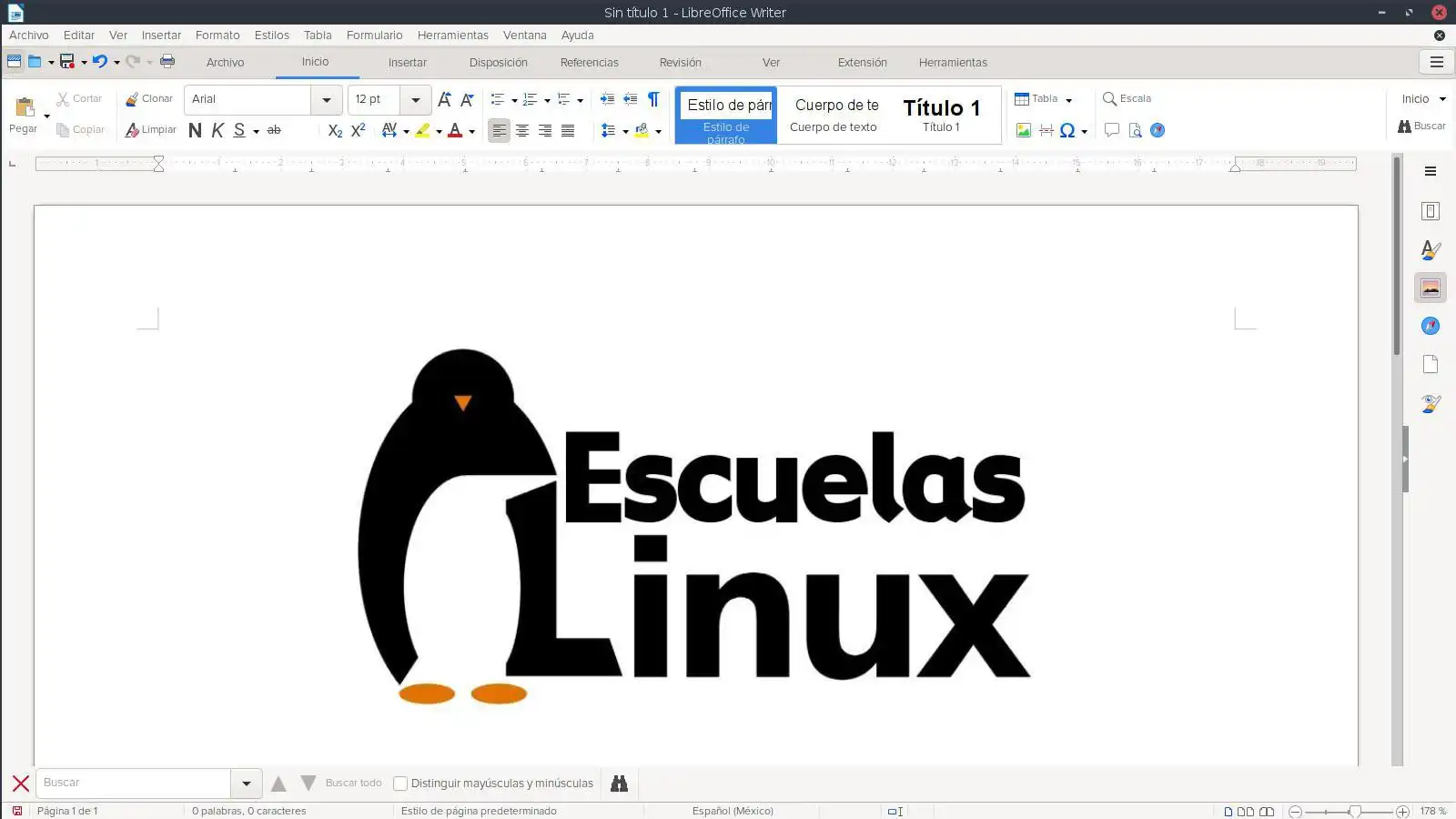Open the sidebar Navigator panel
This screenshot has width=1456, height=819.
pyautogui.click(x=1431, y=326)
